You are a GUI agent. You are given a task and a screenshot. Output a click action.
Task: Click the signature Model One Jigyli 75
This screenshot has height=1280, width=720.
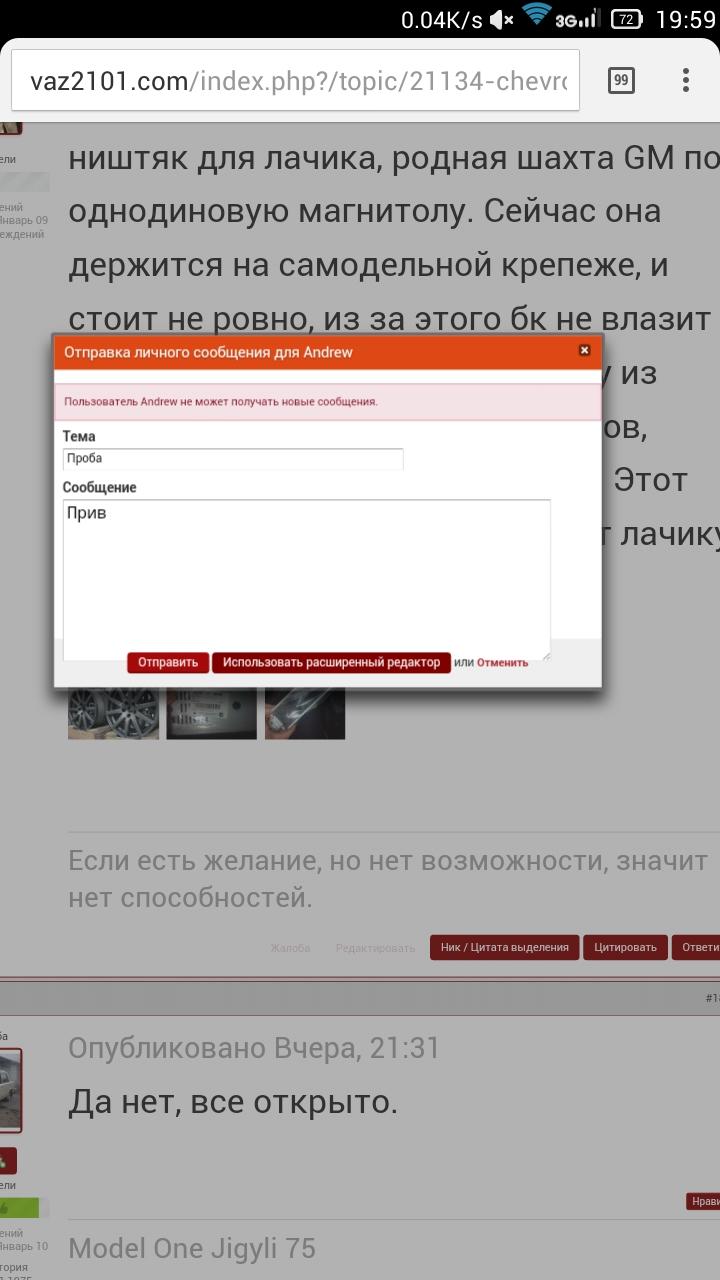(192, 1248)
